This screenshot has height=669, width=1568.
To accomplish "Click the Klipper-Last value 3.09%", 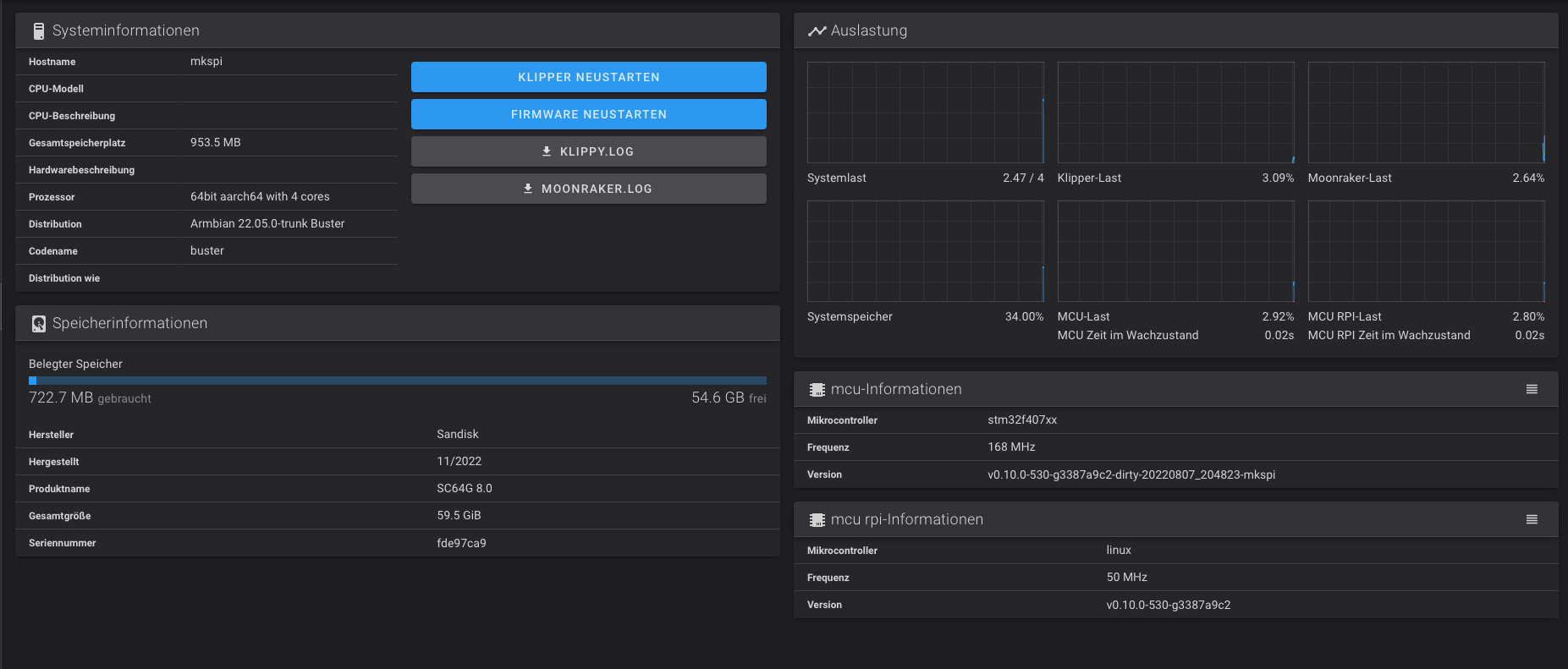I will [1278, 178].
